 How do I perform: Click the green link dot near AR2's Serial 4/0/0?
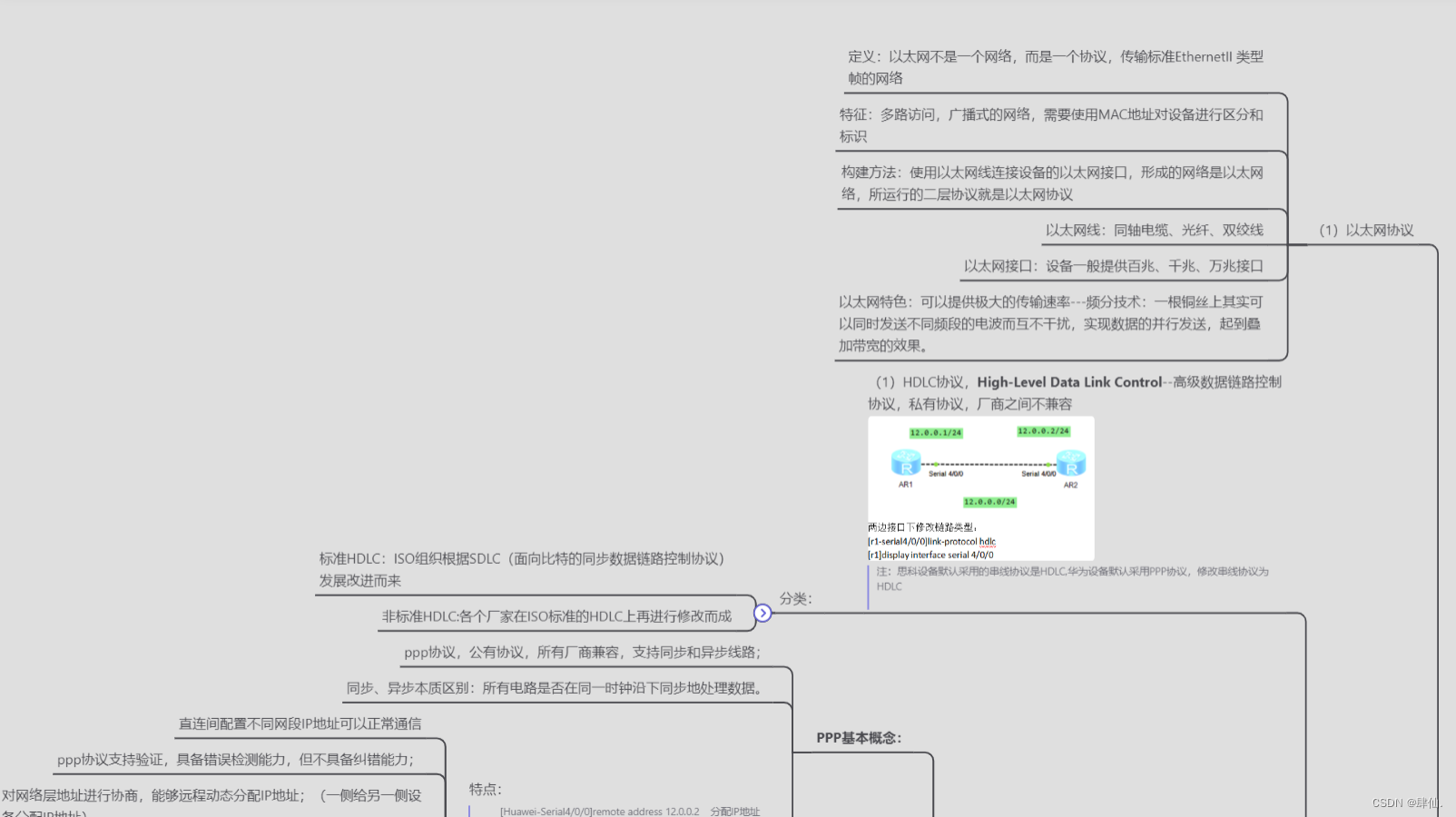click(x=1049, y=464)
